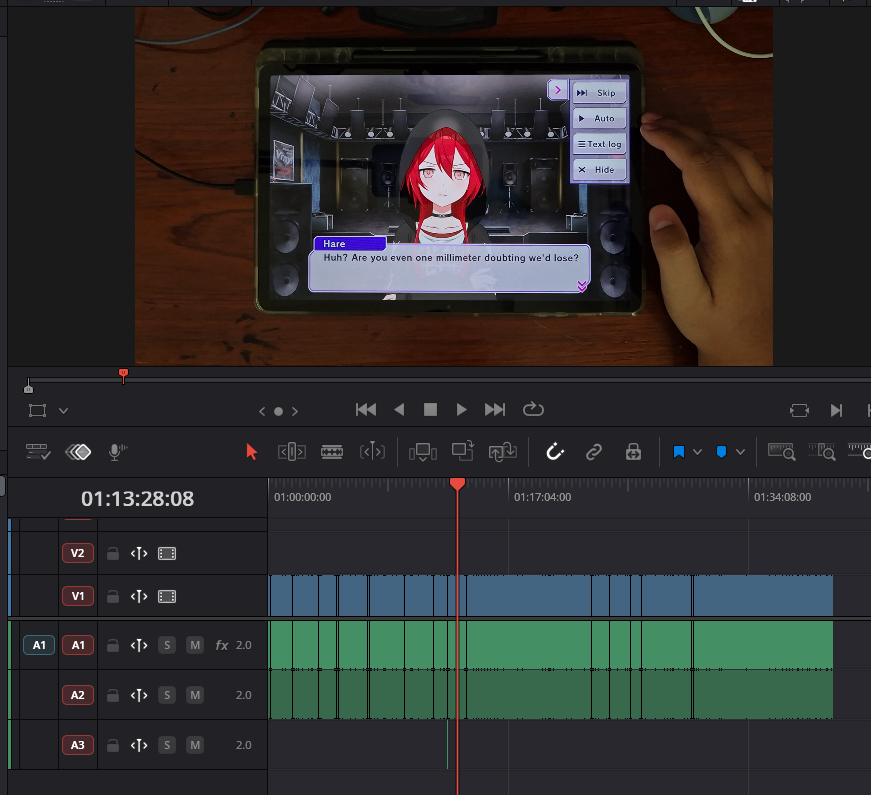The width and height of the screenshot is (871, 795).
Task: Add a blue flag to clip
Action: [x=678, y=452]
